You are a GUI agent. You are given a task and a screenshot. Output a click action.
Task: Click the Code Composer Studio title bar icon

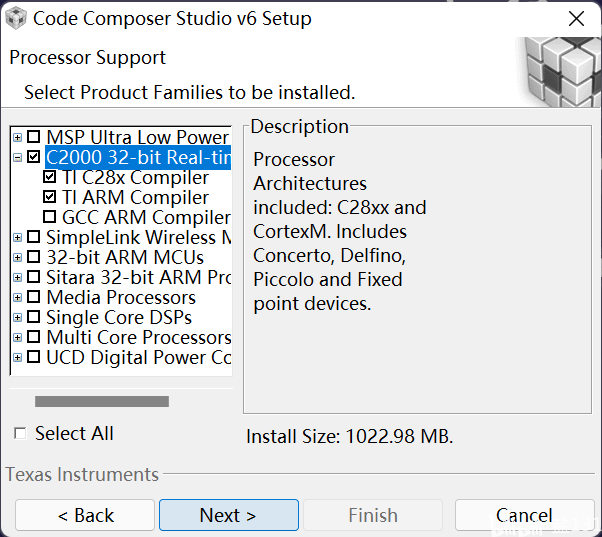(x=17, y=18)
